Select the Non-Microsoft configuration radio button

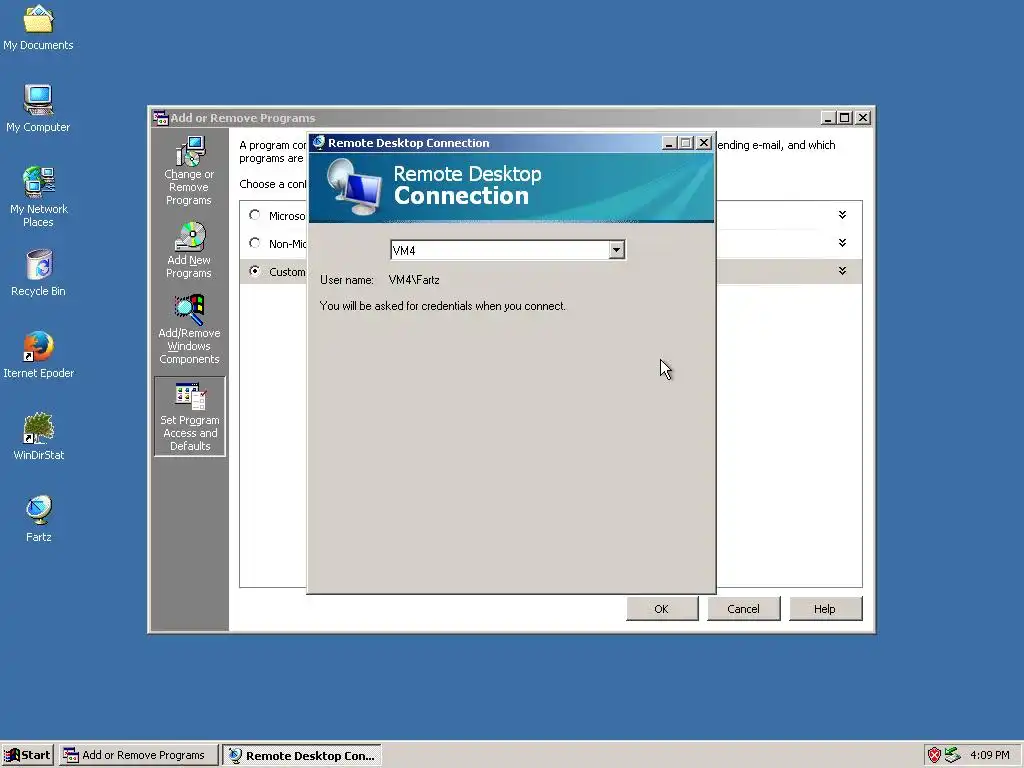(255, 243)
